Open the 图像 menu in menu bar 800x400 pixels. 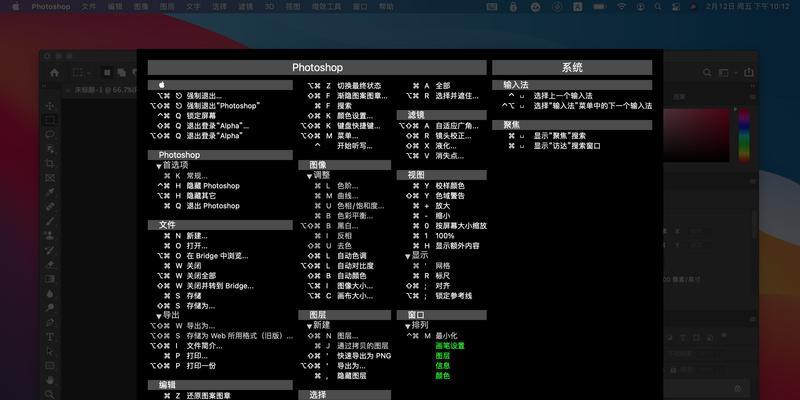(x=141, y=7)
